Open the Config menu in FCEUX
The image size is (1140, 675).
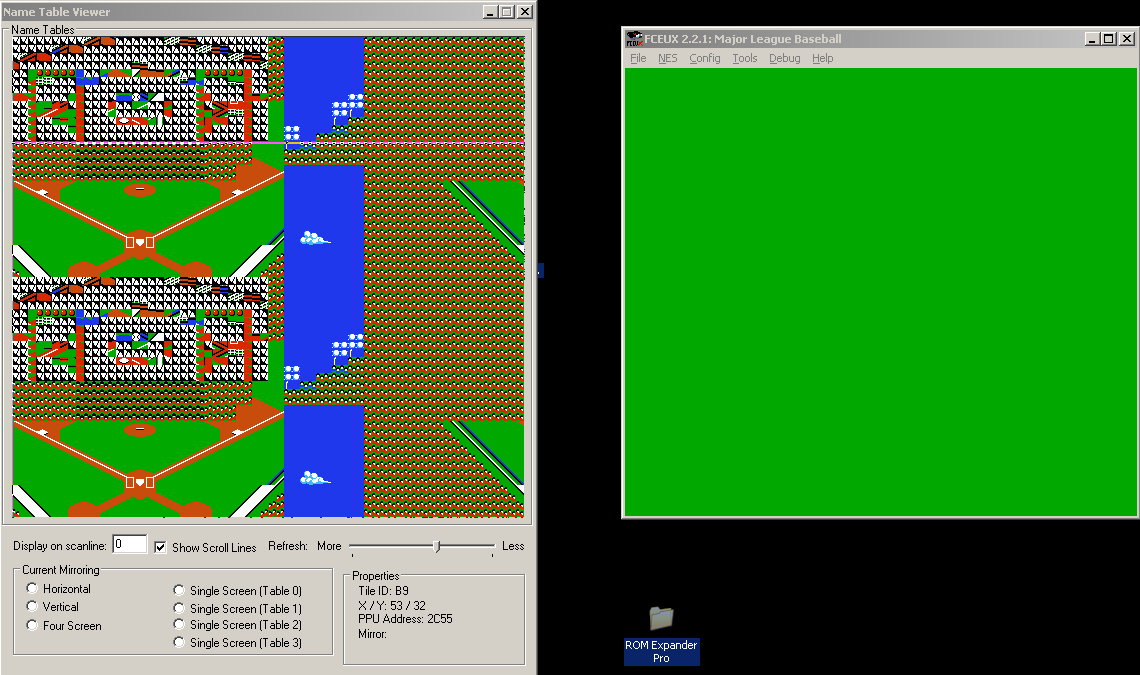[705, 58]
